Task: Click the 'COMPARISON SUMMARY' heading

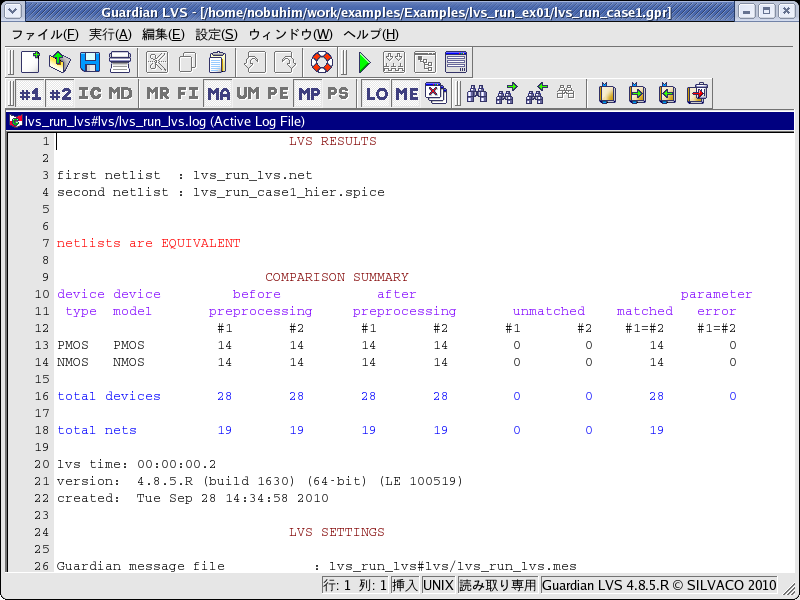Action: point(337,277)
